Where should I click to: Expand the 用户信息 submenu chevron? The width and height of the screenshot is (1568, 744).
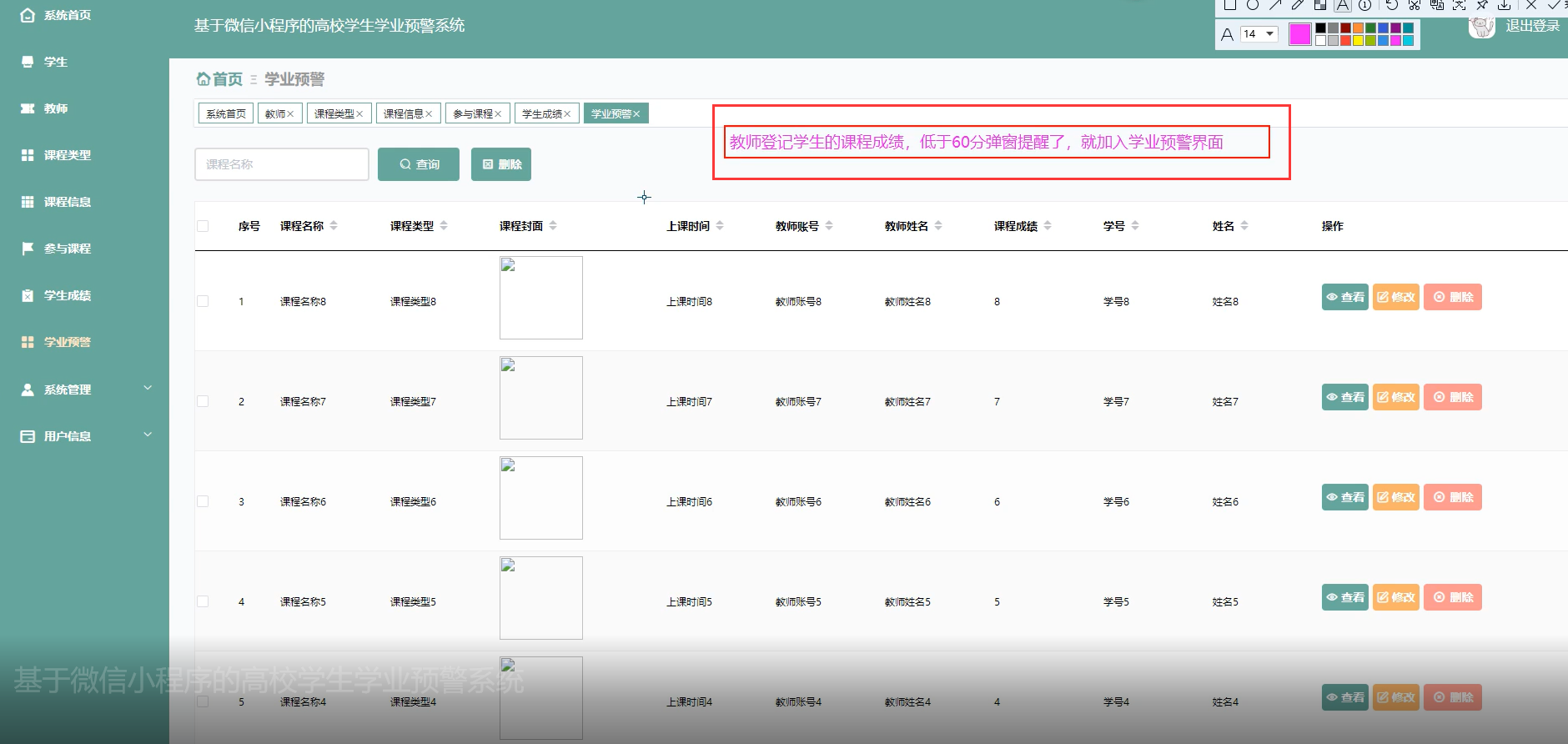(x=148, y=435)
